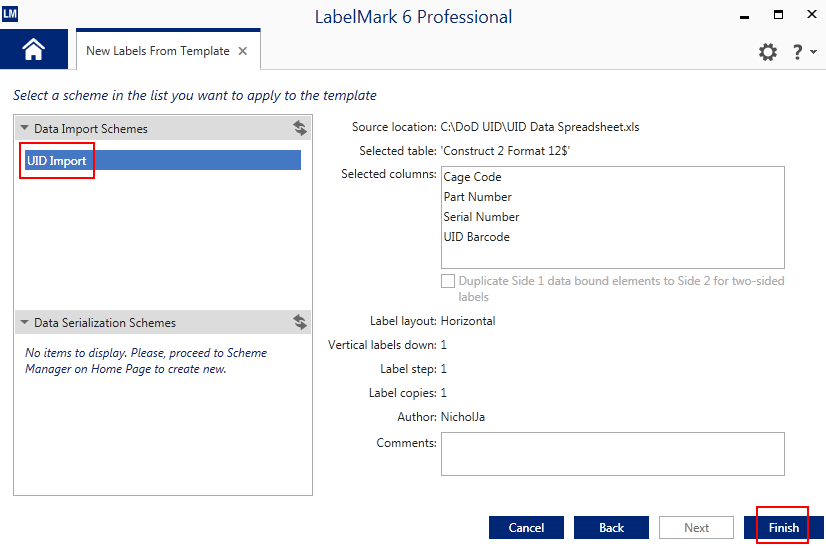Expand the dropdown arrow beside Help

813,53
